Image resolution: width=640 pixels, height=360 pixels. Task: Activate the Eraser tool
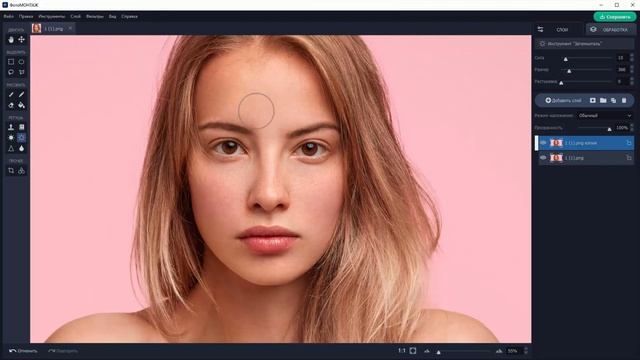click(x=11, y=105)
